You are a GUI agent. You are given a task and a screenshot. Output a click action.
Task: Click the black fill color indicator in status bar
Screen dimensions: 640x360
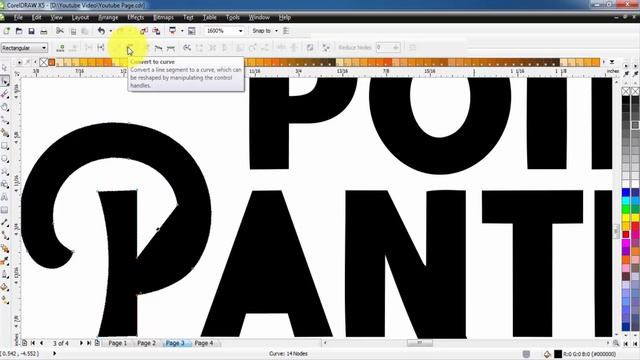tap(558, 354)
